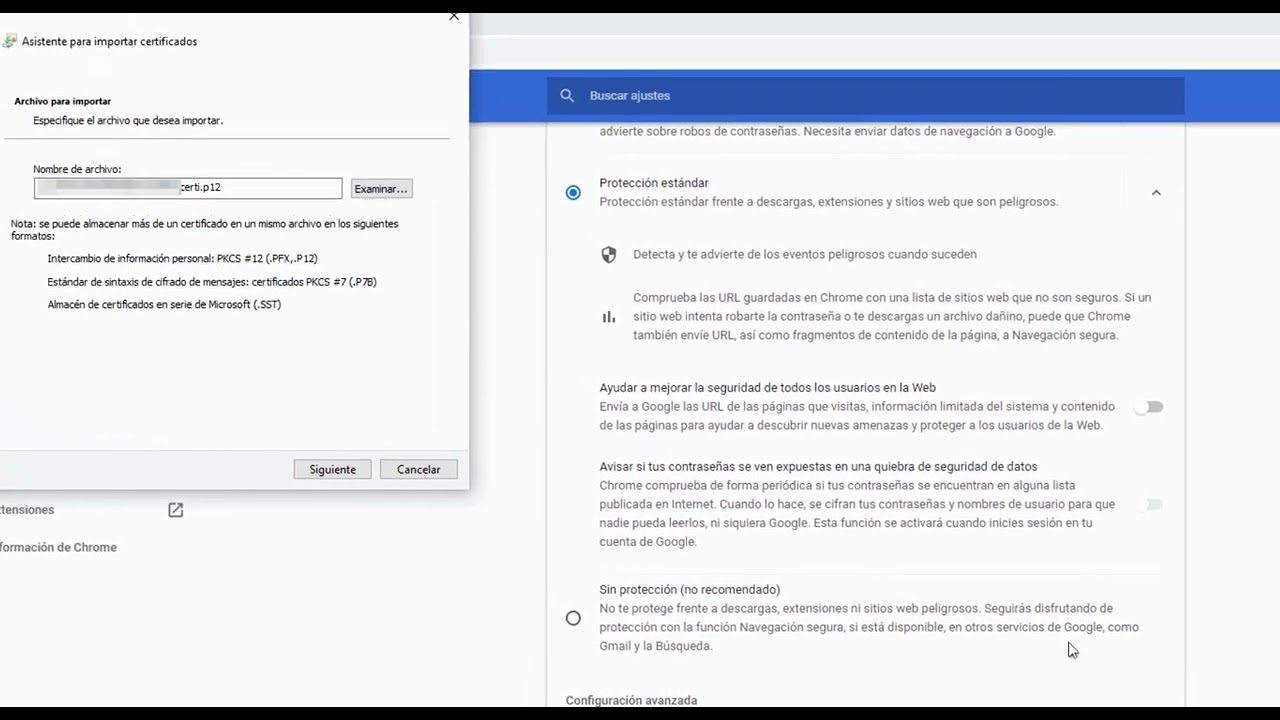Click the Examinar button to browse files
1280x720 pixels.
tap(380, 188)
